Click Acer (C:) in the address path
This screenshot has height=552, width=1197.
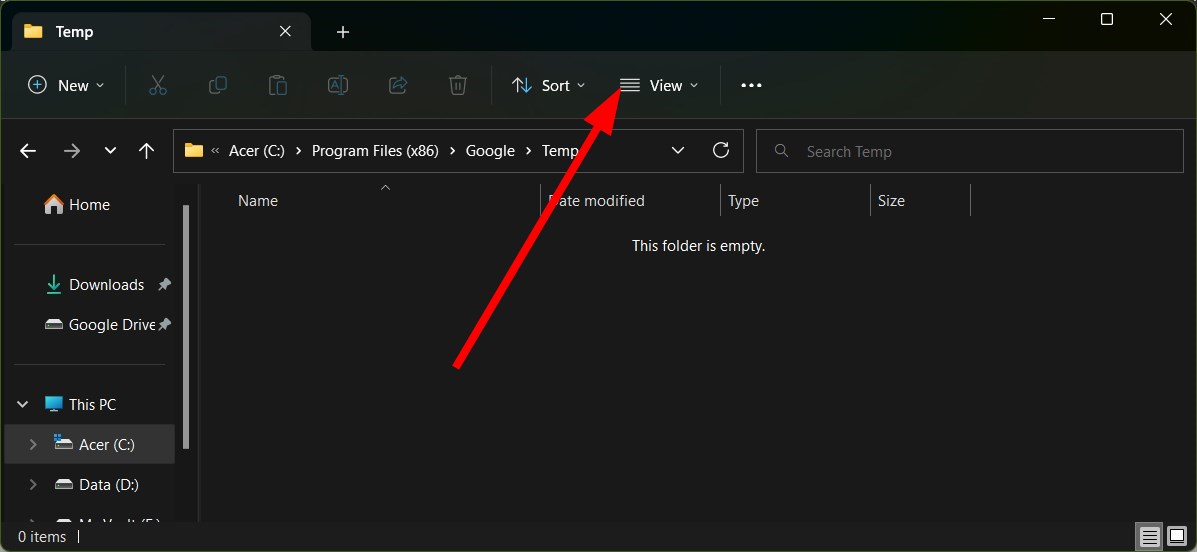click(256, 151)
